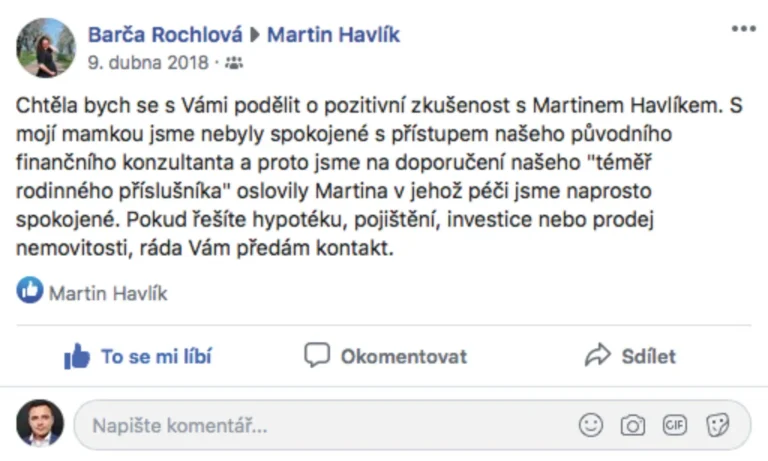Click the speech bubble icon beside Okomentovat
Viewport: 768px width, 461px height.
coord(317,356)
